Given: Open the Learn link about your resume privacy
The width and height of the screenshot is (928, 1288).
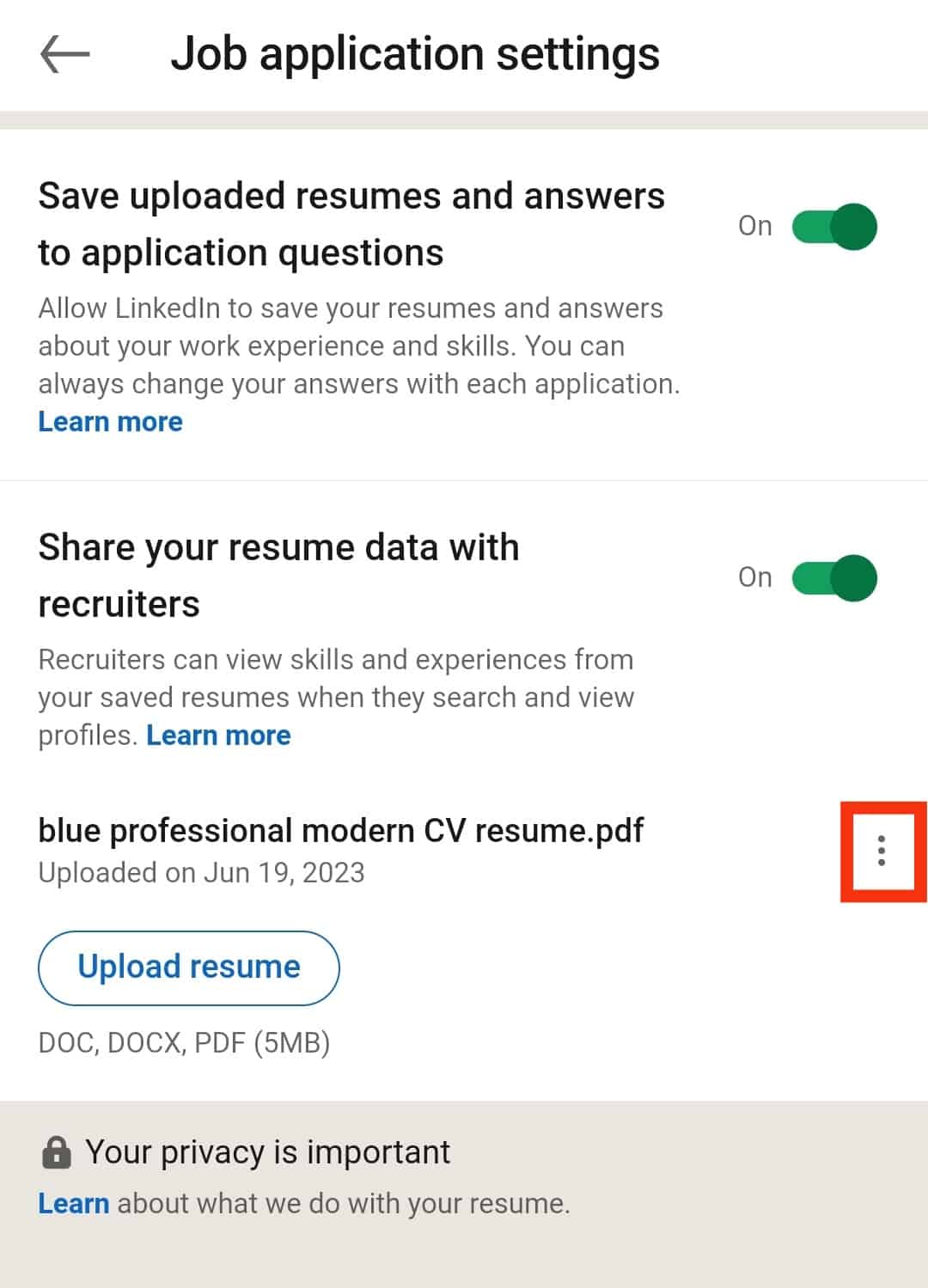Looking at the screenshot, I should [74, 1204].
